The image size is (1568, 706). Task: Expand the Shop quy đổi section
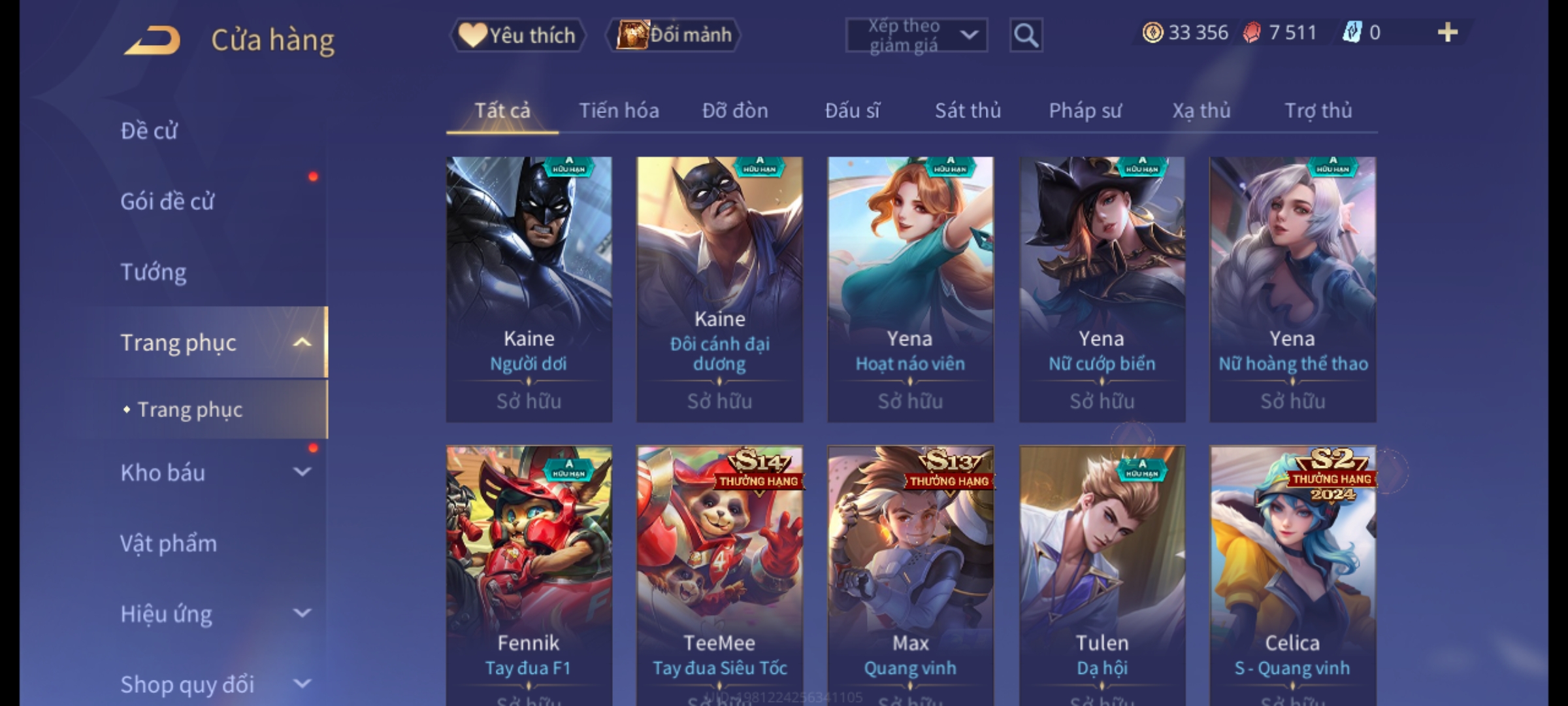(x=302, y=684)
